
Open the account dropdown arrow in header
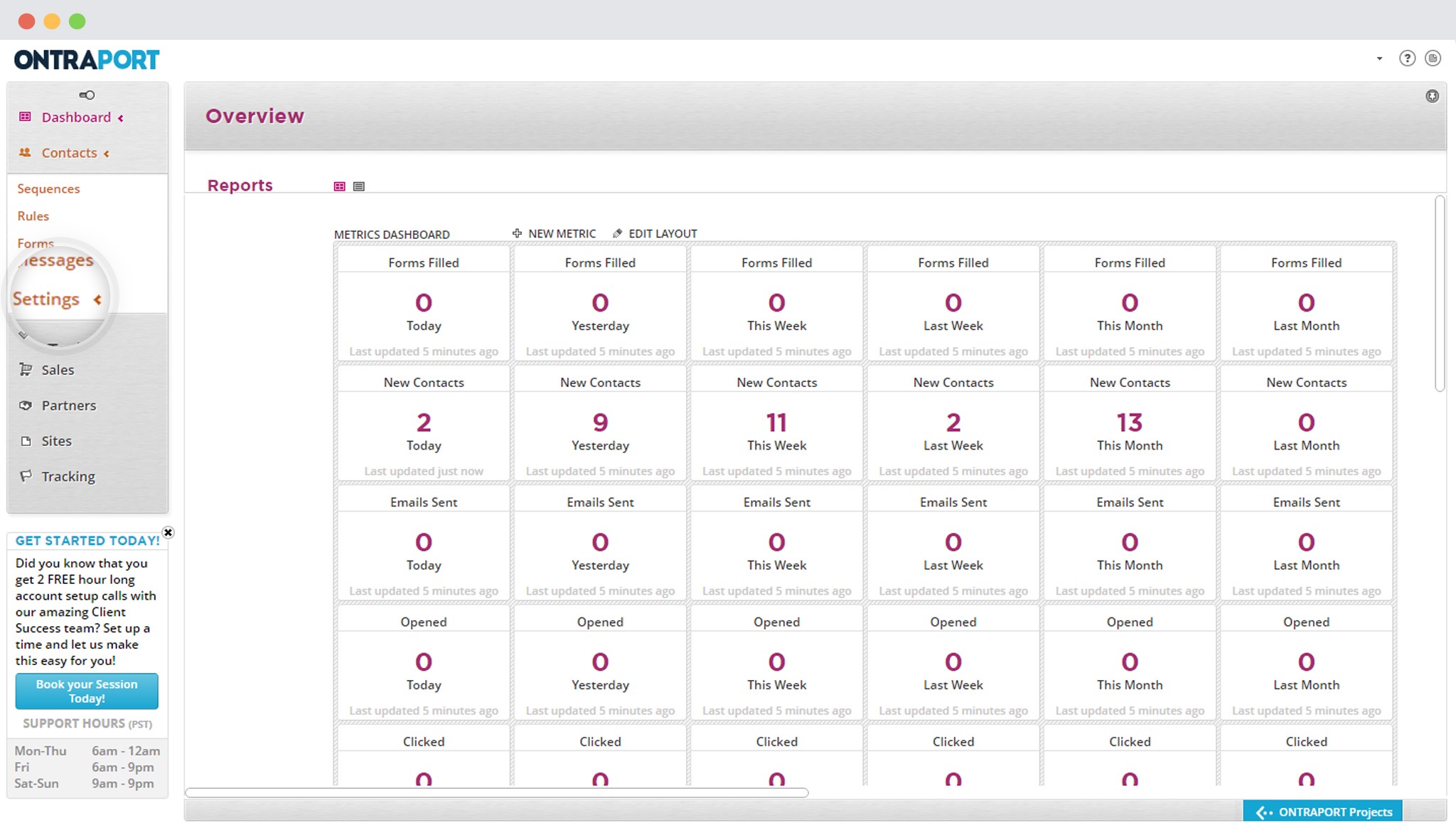(x=1379, y=58)
